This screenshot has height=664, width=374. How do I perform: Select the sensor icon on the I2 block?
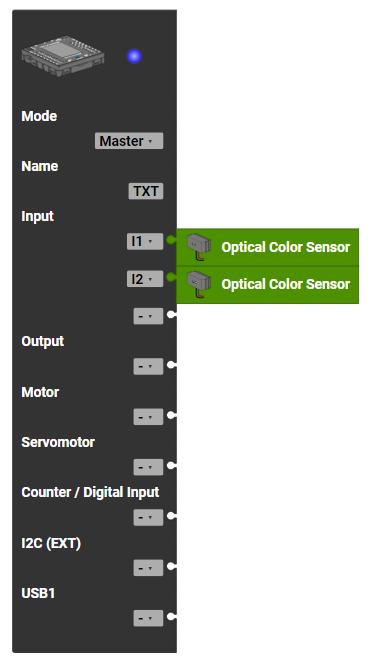[x=199, y=284]
